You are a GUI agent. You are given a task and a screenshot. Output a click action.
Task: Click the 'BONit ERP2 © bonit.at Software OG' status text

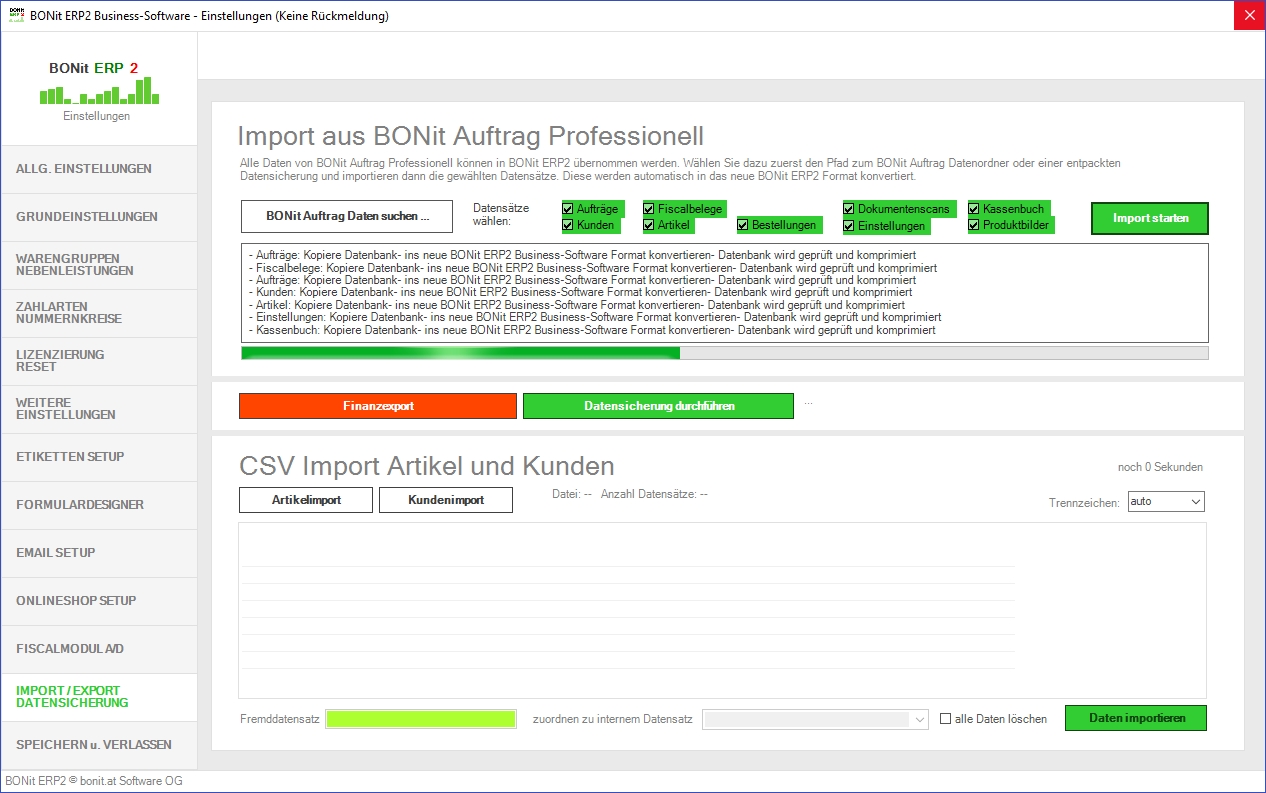click(94, 781)
